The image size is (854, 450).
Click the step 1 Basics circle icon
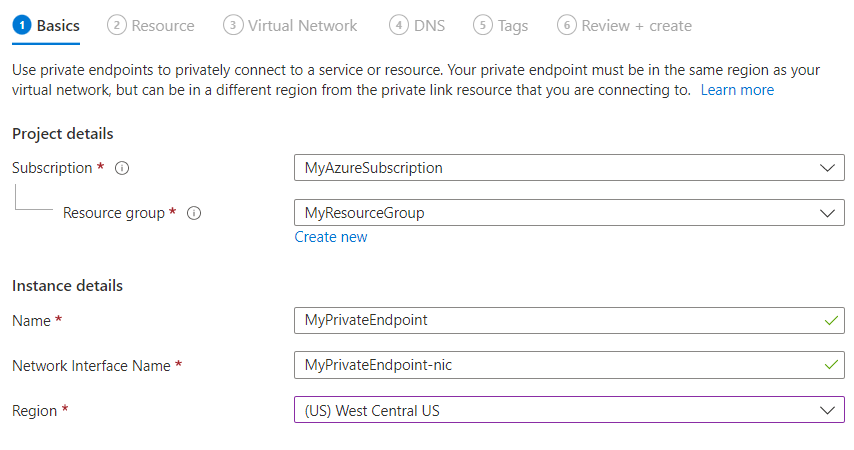click(22, 26)
